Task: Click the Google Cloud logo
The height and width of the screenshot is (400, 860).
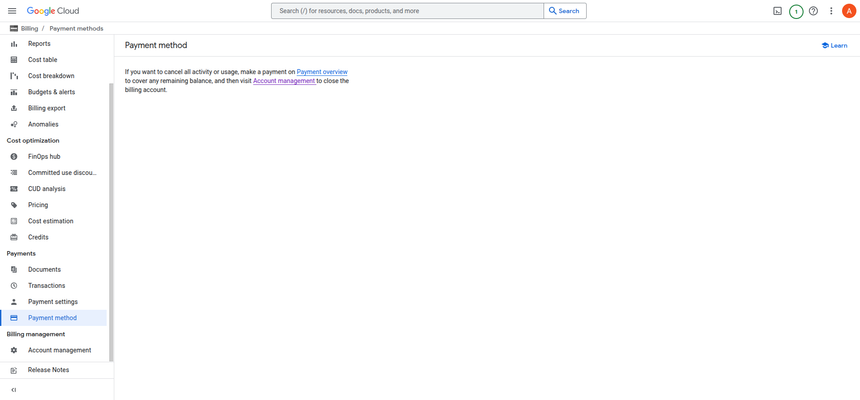Action: tap(53, 11)
